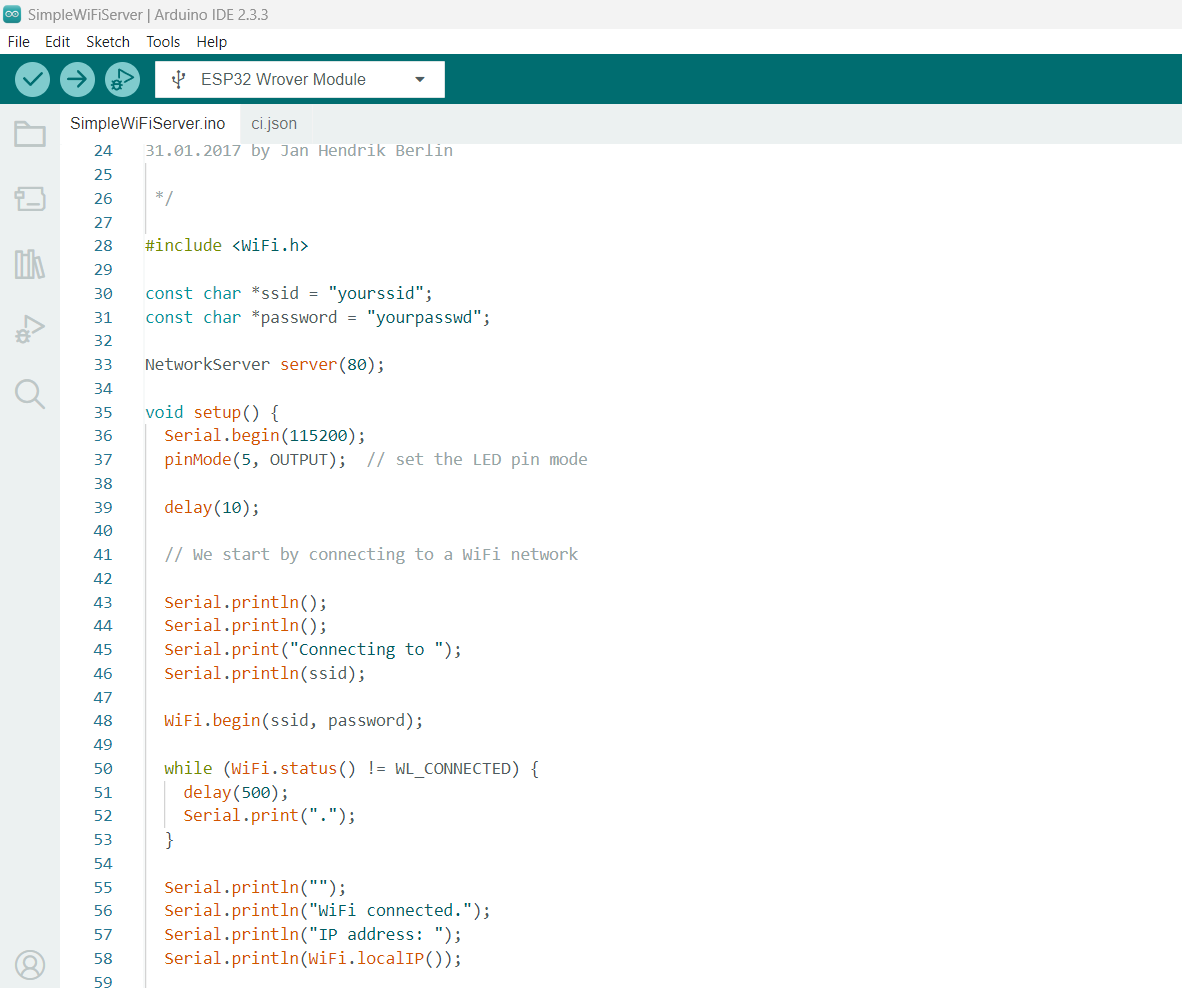This screenshot has width=1182, height=988.
Task: Click 'Serial.println();' on line 44
Action: click(246, 626)
